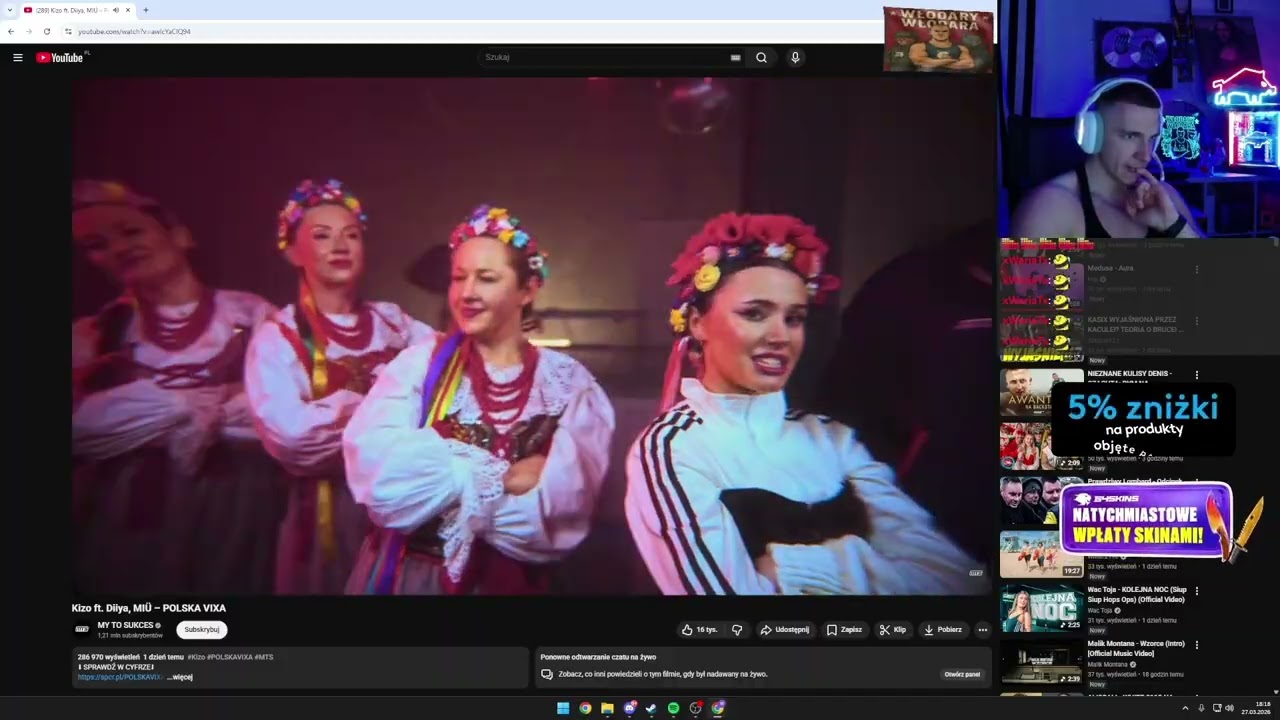The height and width of the screenshot is (720, 1280).
Task: Open more actions three-dot menu under the video
Action: [x=982, y=630]
